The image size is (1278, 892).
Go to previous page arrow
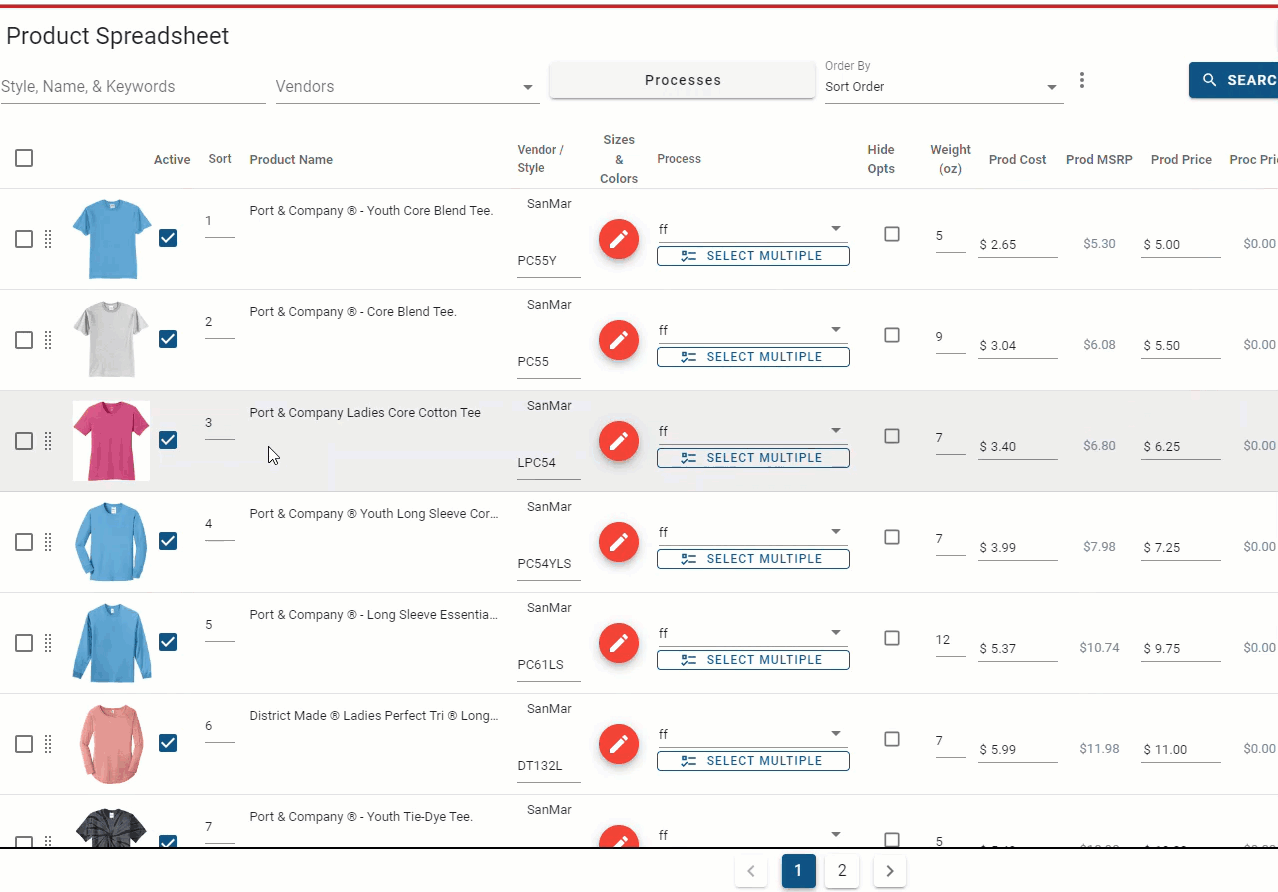point(751,871)
